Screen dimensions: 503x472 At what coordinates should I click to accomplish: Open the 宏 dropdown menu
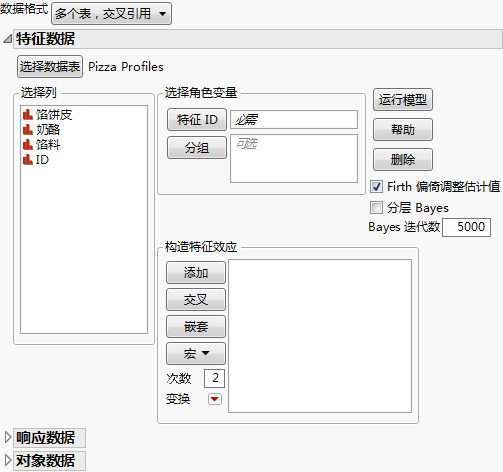point(196,354)
